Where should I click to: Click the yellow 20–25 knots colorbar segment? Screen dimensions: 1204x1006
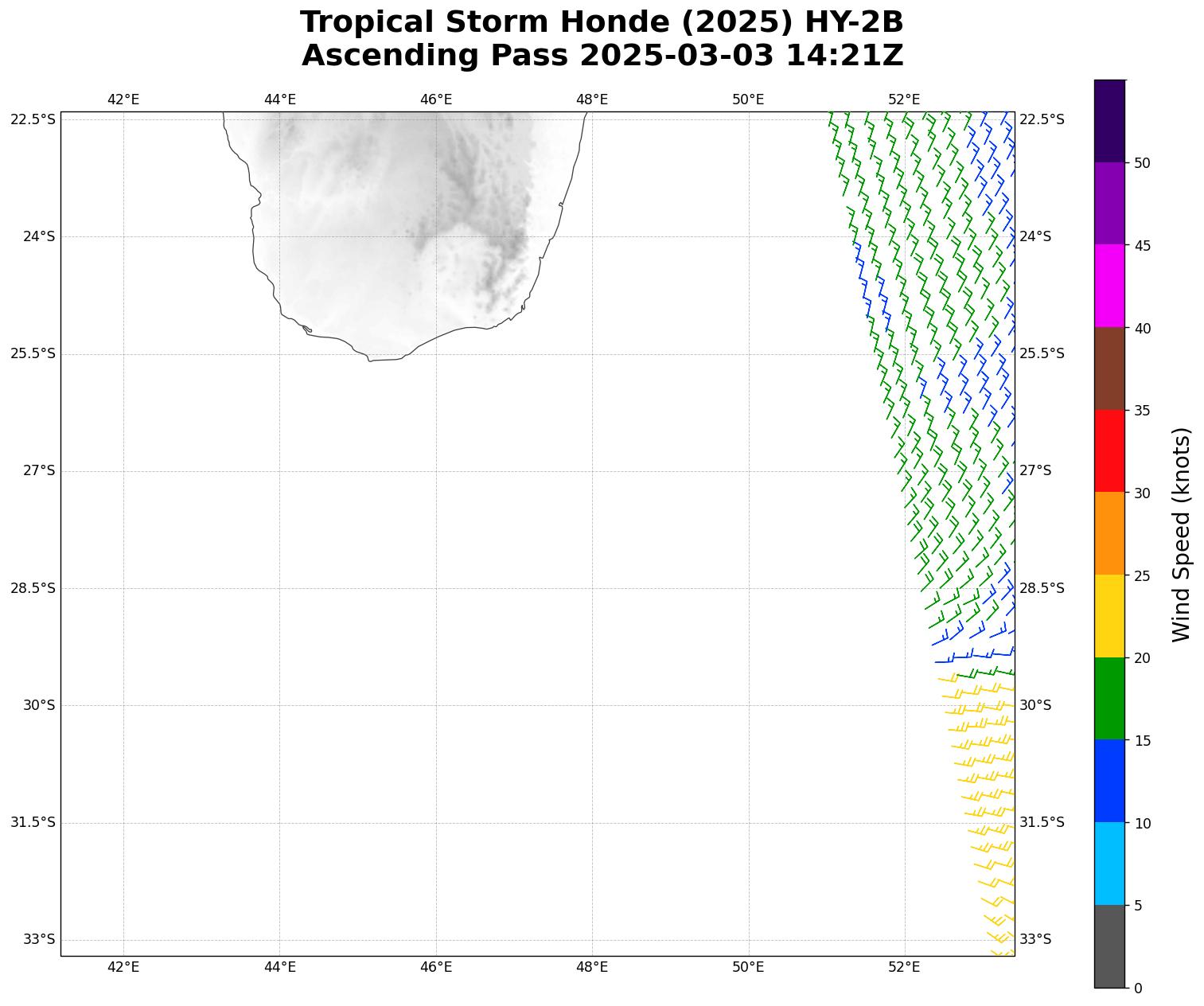[x=1109, y=616]
